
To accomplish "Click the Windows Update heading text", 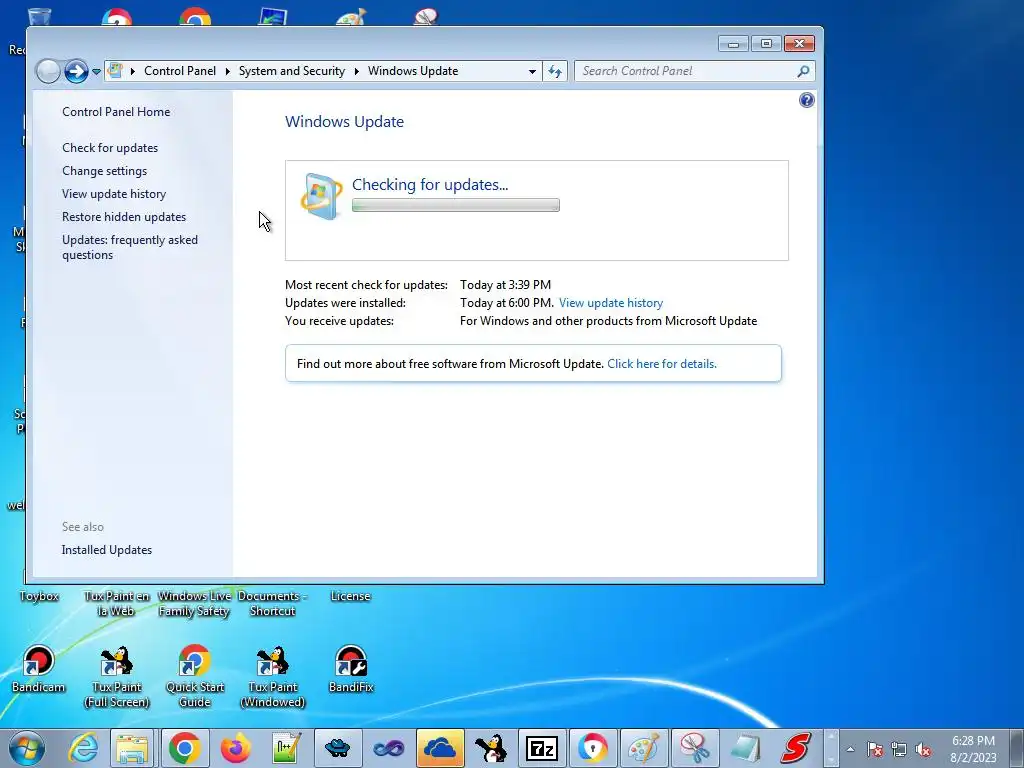I will 344,121.
